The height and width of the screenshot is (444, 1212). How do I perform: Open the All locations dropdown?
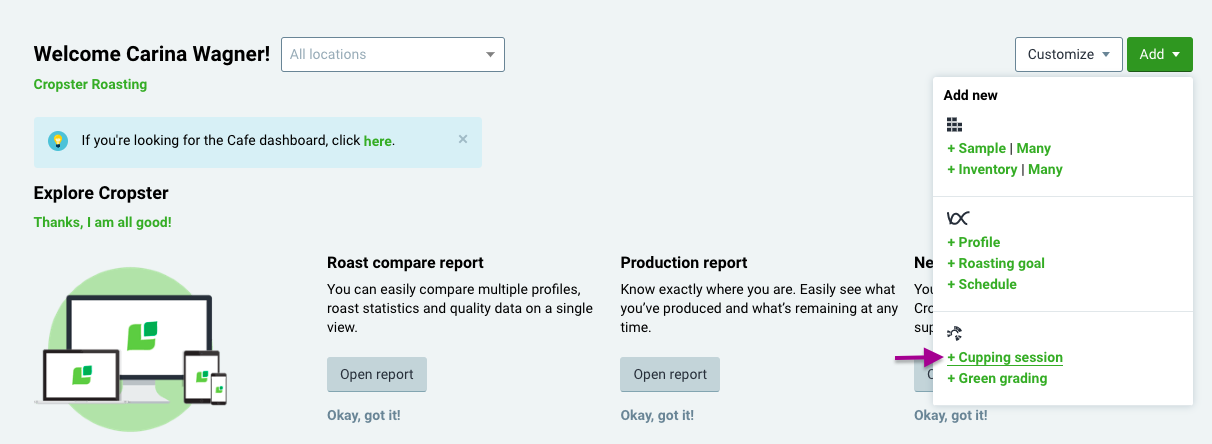point(393,54)
